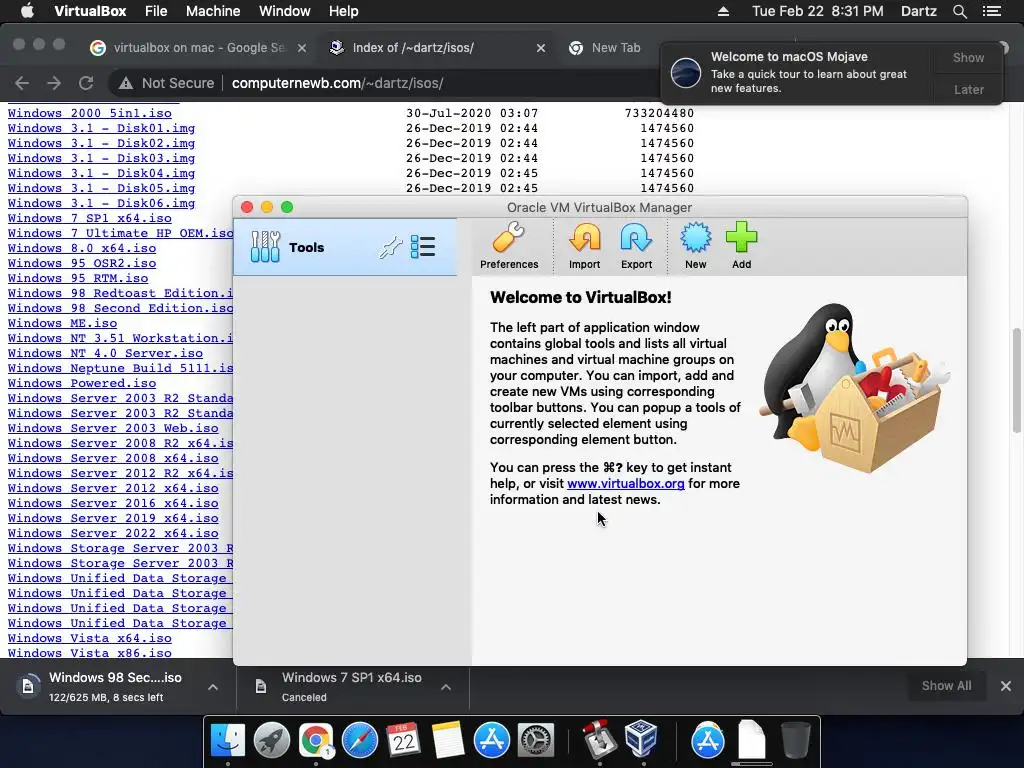Image resolution: width=1024 pixels, height=768 pixels.
Task: Click the Not Secure warning icon
Action: (x=125, y=83)
